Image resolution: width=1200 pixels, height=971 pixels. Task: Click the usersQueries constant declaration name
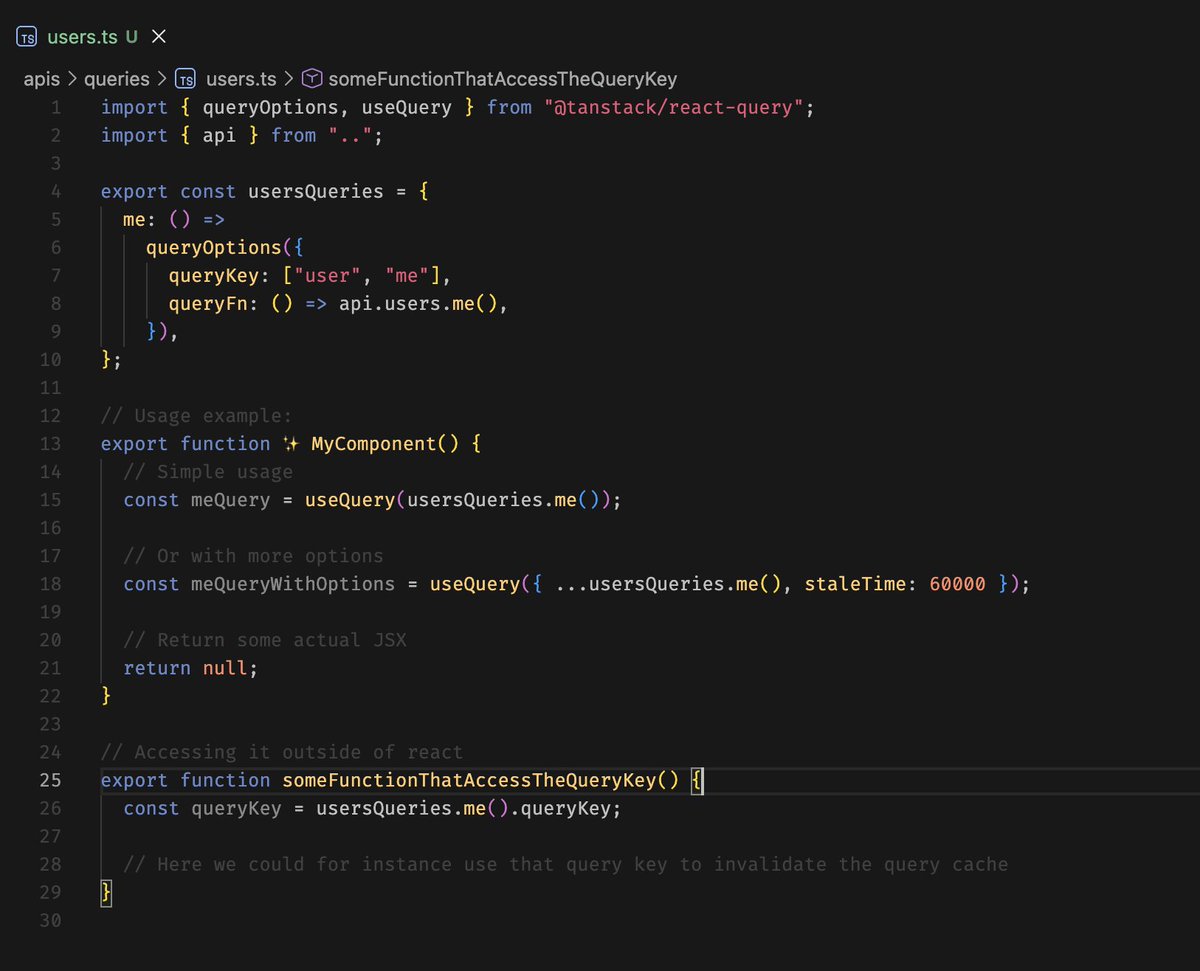[x=315, y=191]
